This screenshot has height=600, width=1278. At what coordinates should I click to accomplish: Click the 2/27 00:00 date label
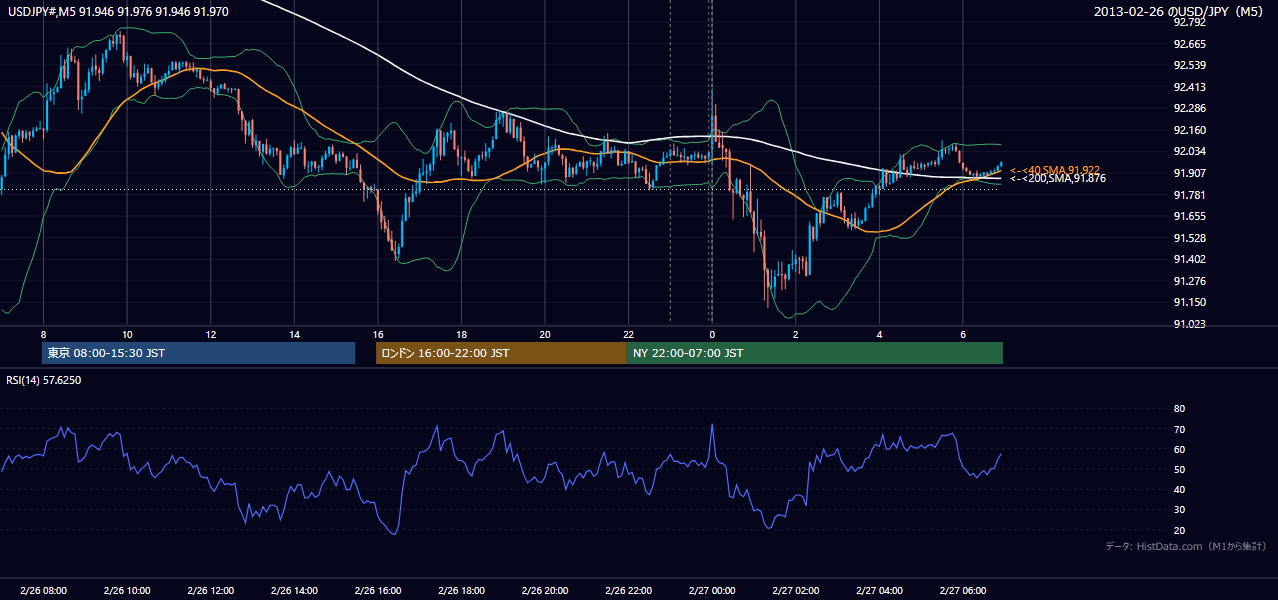[x=712, y=591]
